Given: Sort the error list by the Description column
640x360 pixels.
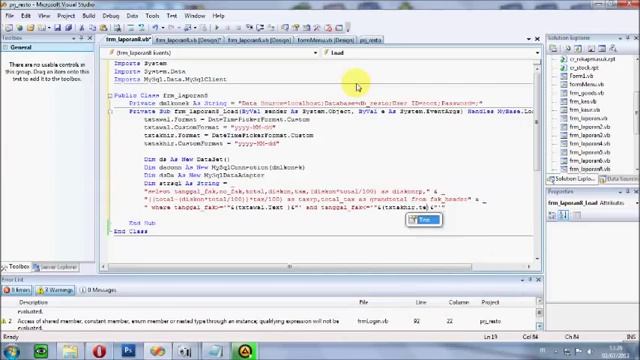Looking at the screenshot, I should [x=33, y=302].
